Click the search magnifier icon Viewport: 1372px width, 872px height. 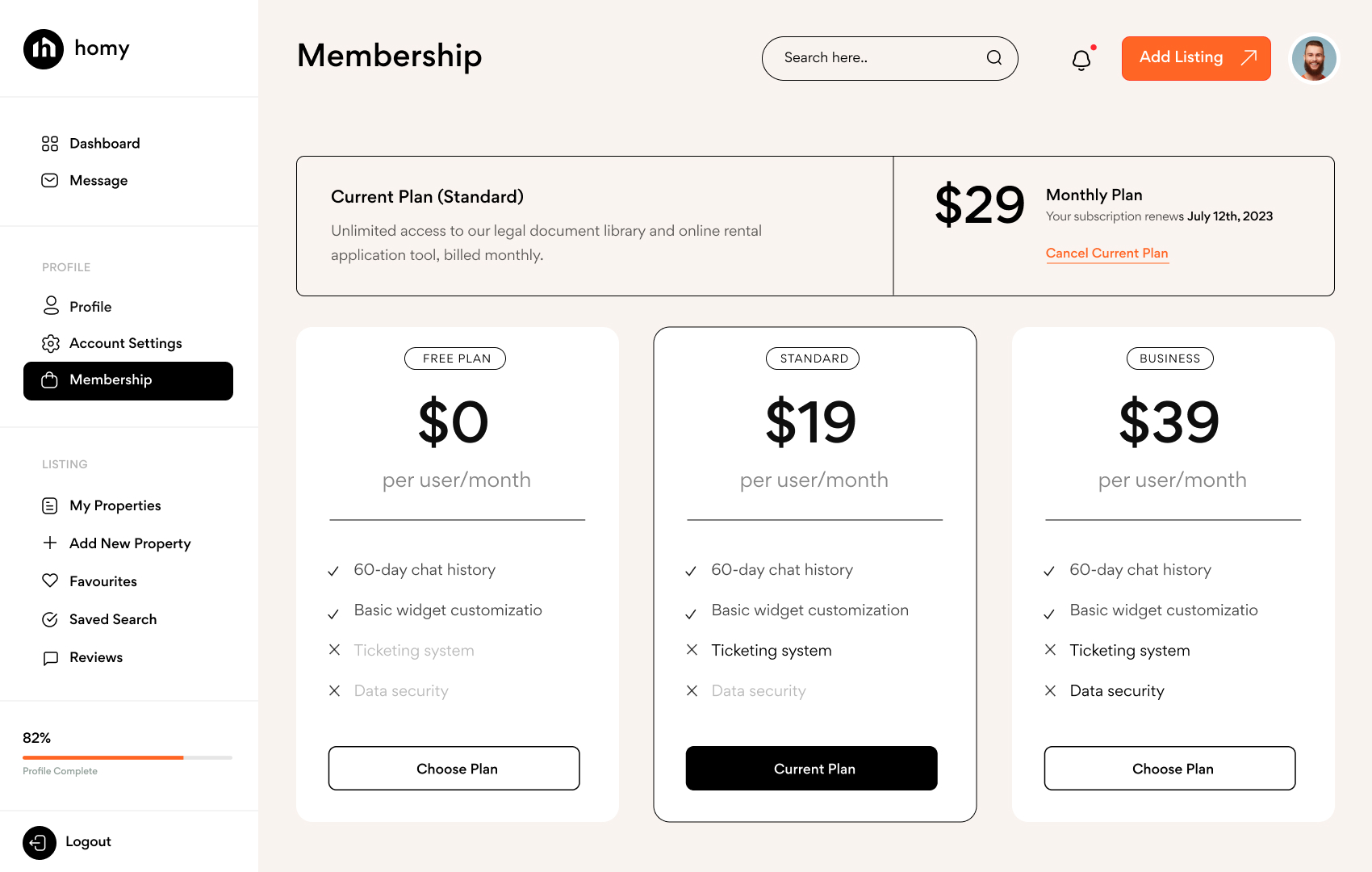(x=994, y=58)
